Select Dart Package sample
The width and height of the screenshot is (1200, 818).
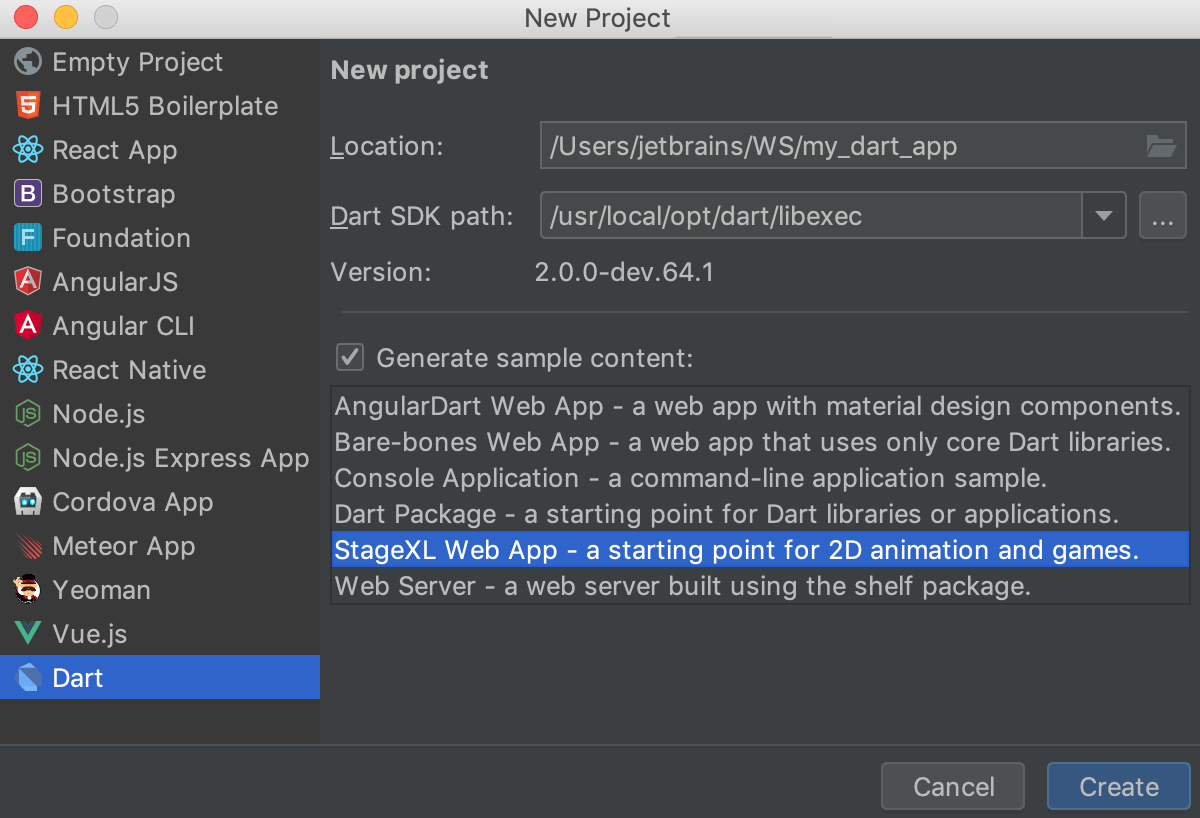coord(759,514)
